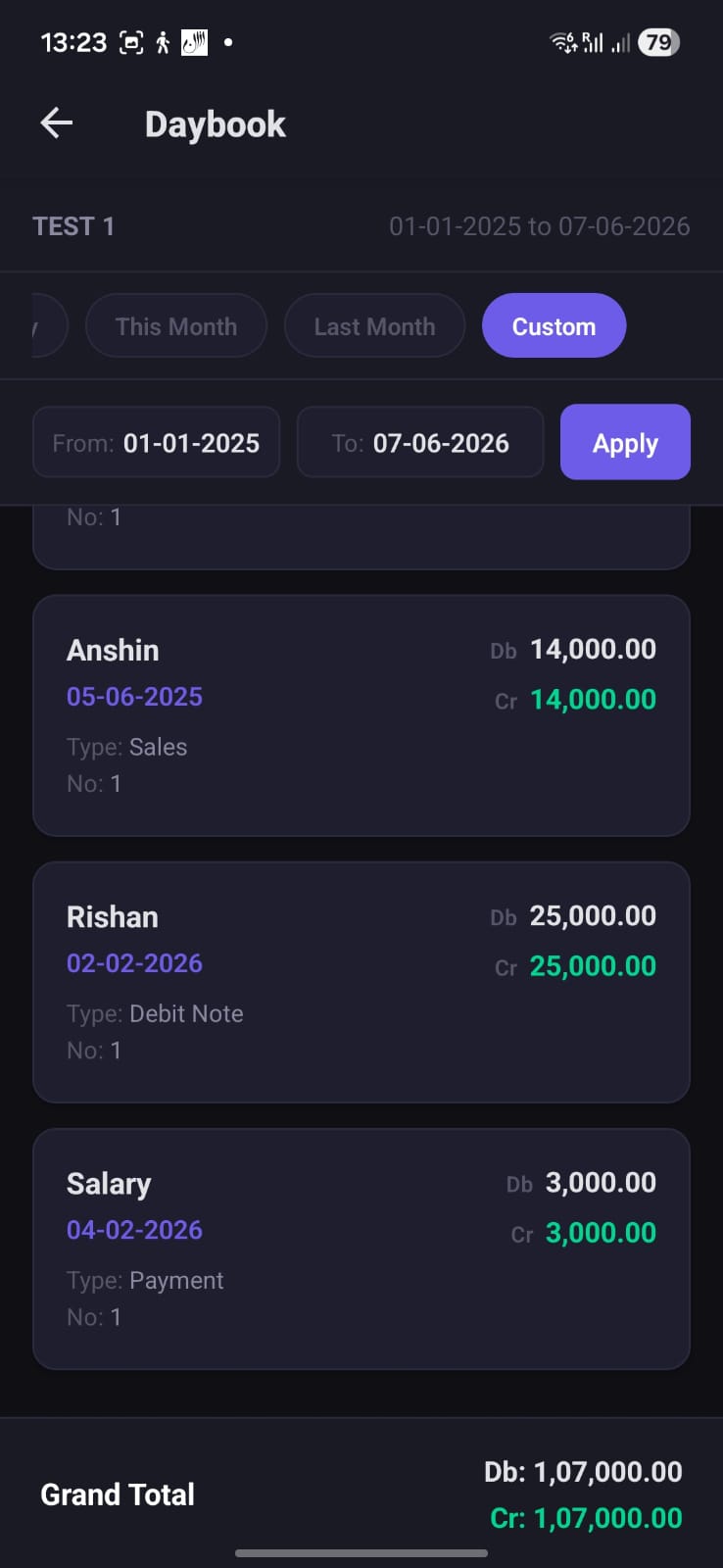The width and height of the screenshot is (723, 1568).
Task: Select the partially hidden leftmost filter chip
Action: pyautogui.click(x=49, y=325)
